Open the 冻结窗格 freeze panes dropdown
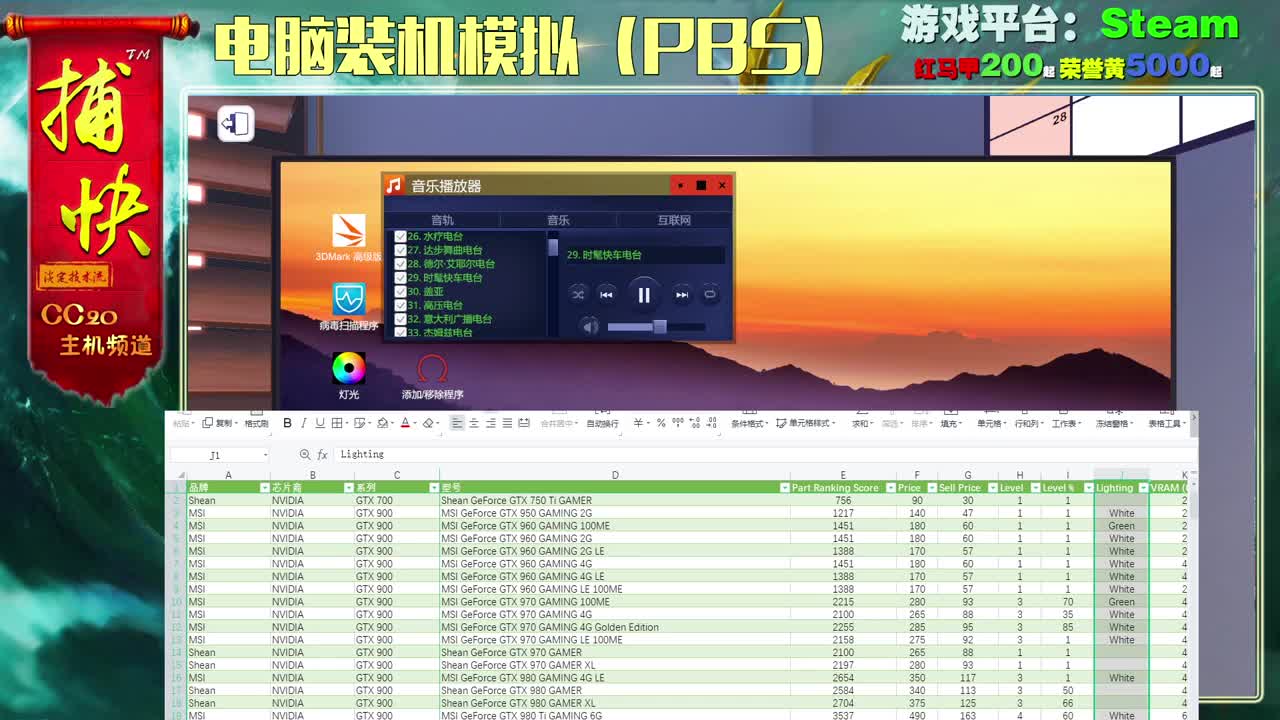 (1114, 423)
